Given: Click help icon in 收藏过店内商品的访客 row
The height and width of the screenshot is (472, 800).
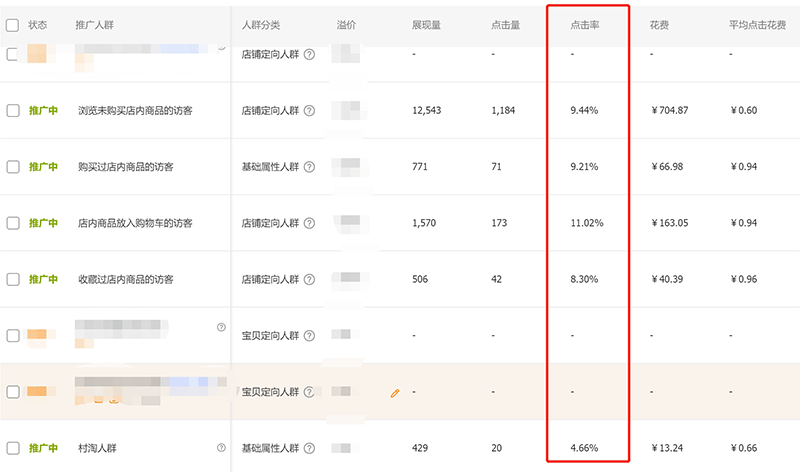Looking at the screenshot, I should [309, 279].
